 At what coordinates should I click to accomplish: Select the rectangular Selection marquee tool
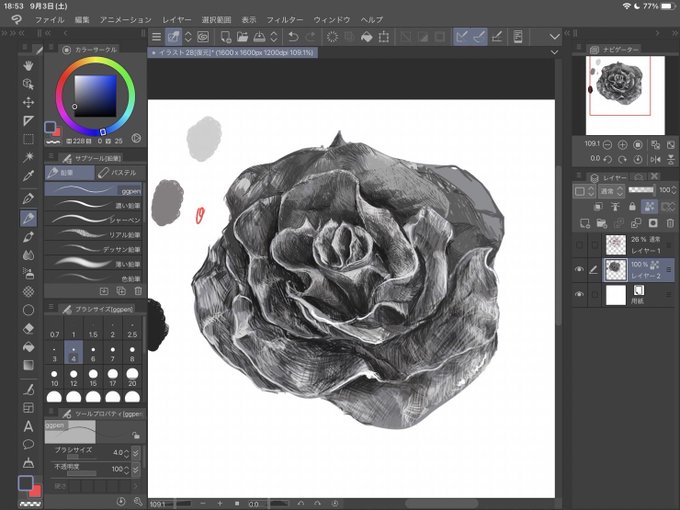pos(28,139)
